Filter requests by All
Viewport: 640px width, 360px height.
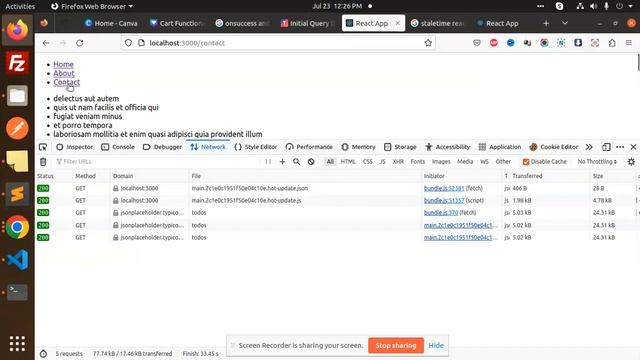tap(330, 162)
